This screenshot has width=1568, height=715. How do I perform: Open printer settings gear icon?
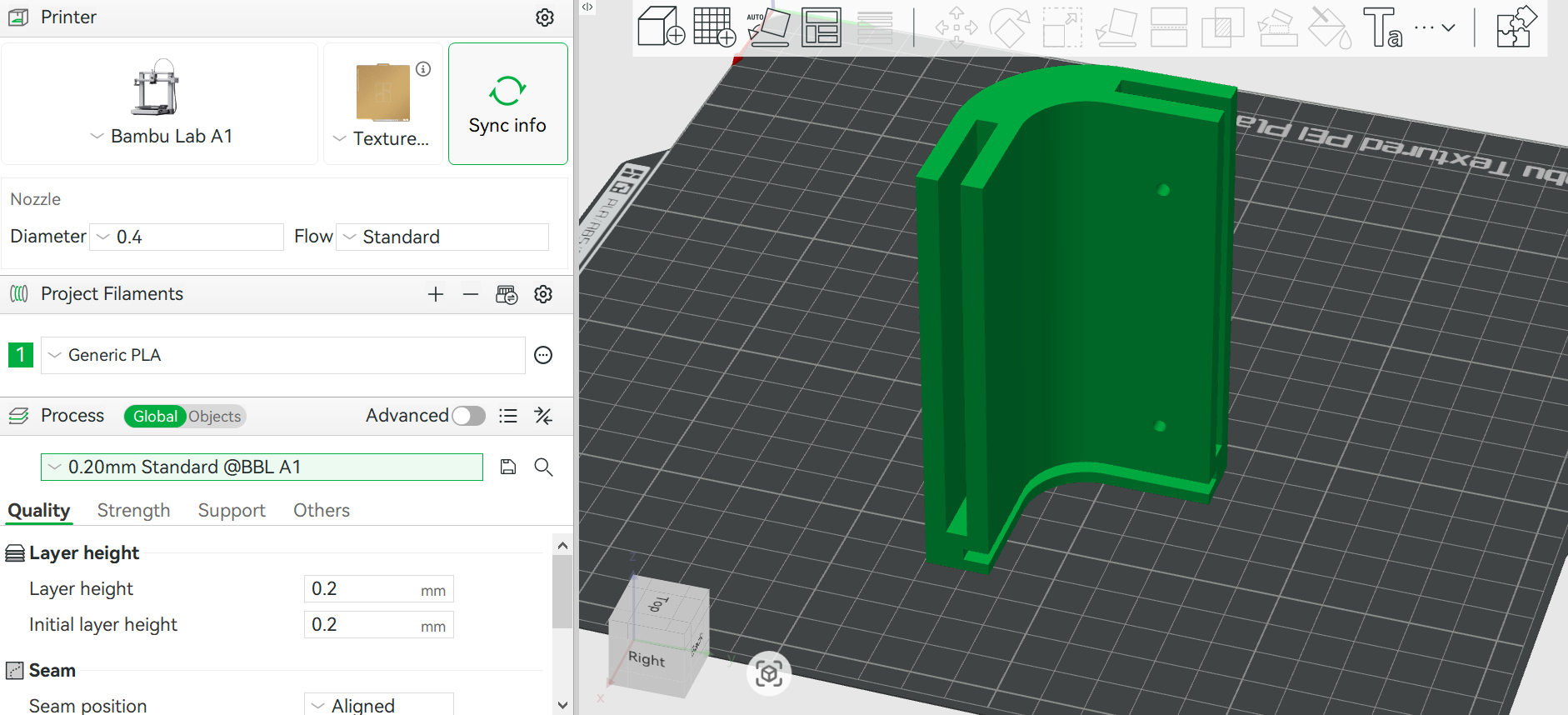(545, 17)
